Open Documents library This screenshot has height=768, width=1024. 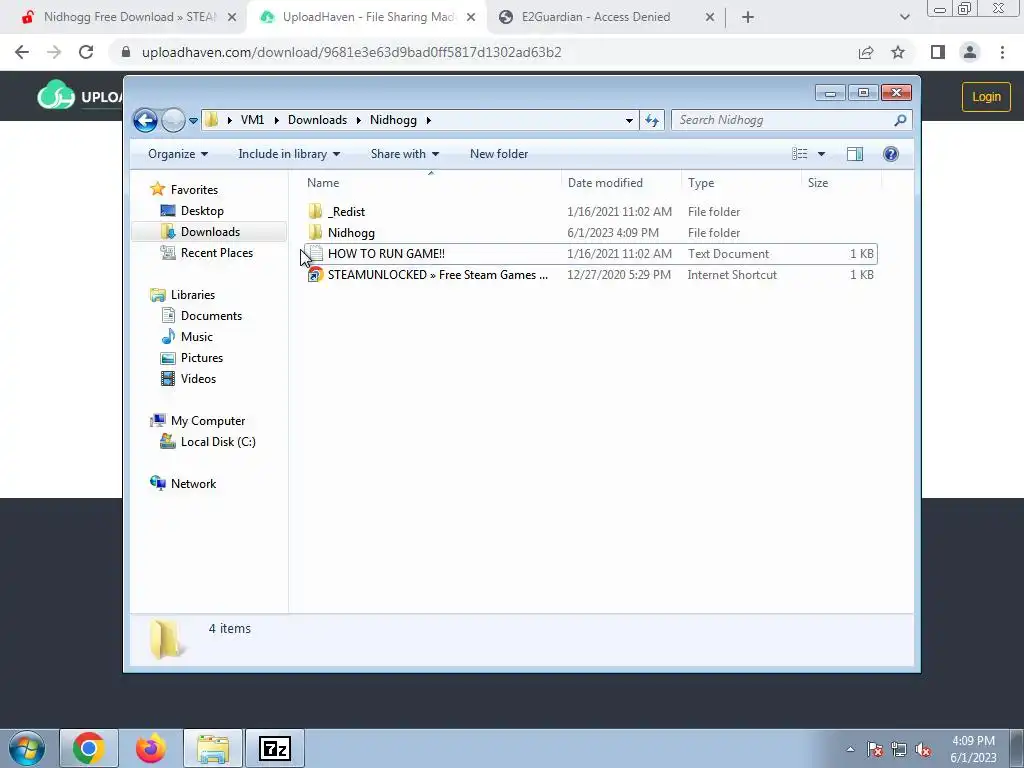coord(202,316)
